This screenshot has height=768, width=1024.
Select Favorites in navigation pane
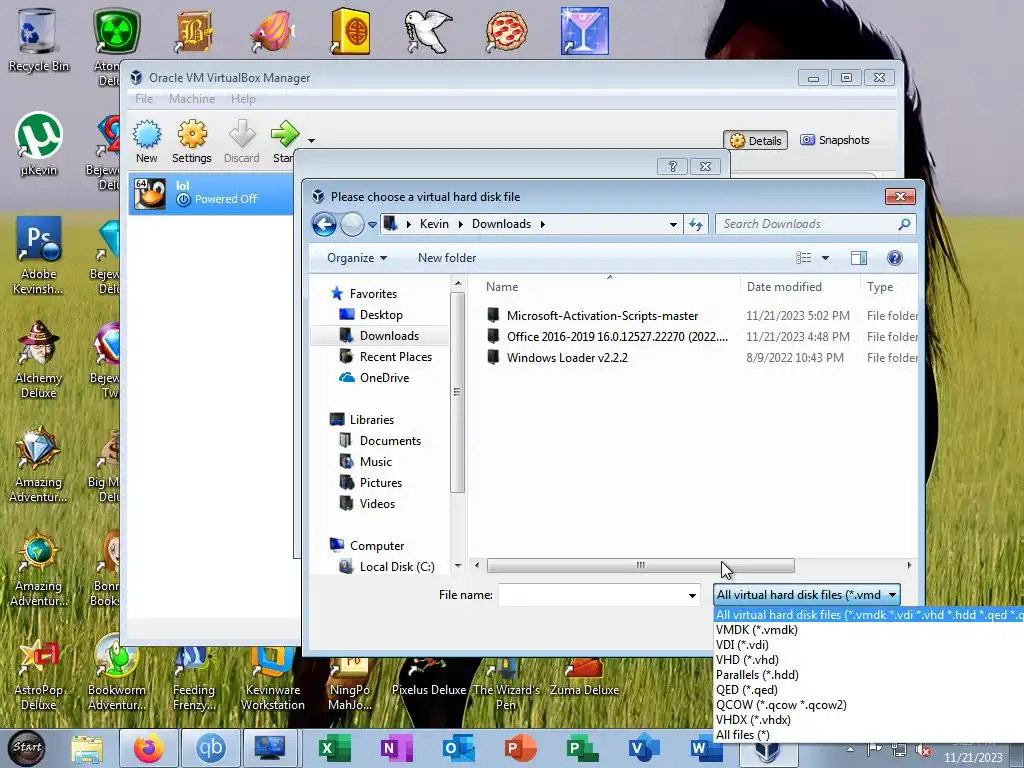373,294
